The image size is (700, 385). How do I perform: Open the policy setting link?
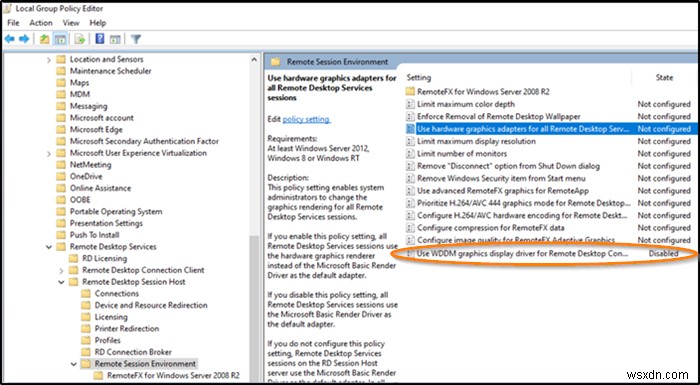306,119
